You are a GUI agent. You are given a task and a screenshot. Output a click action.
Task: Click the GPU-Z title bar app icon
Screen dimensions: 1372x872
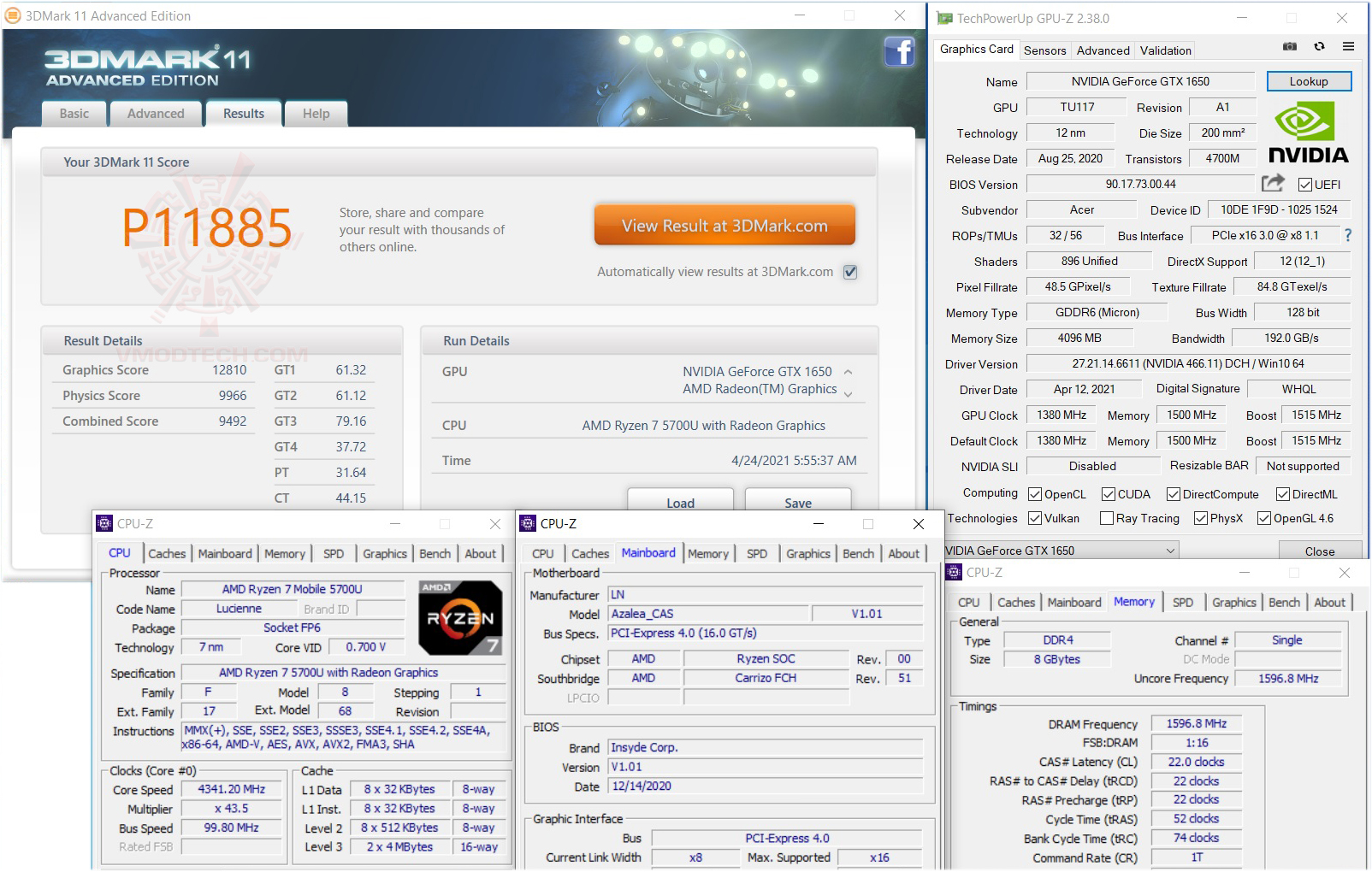[944, 18]
